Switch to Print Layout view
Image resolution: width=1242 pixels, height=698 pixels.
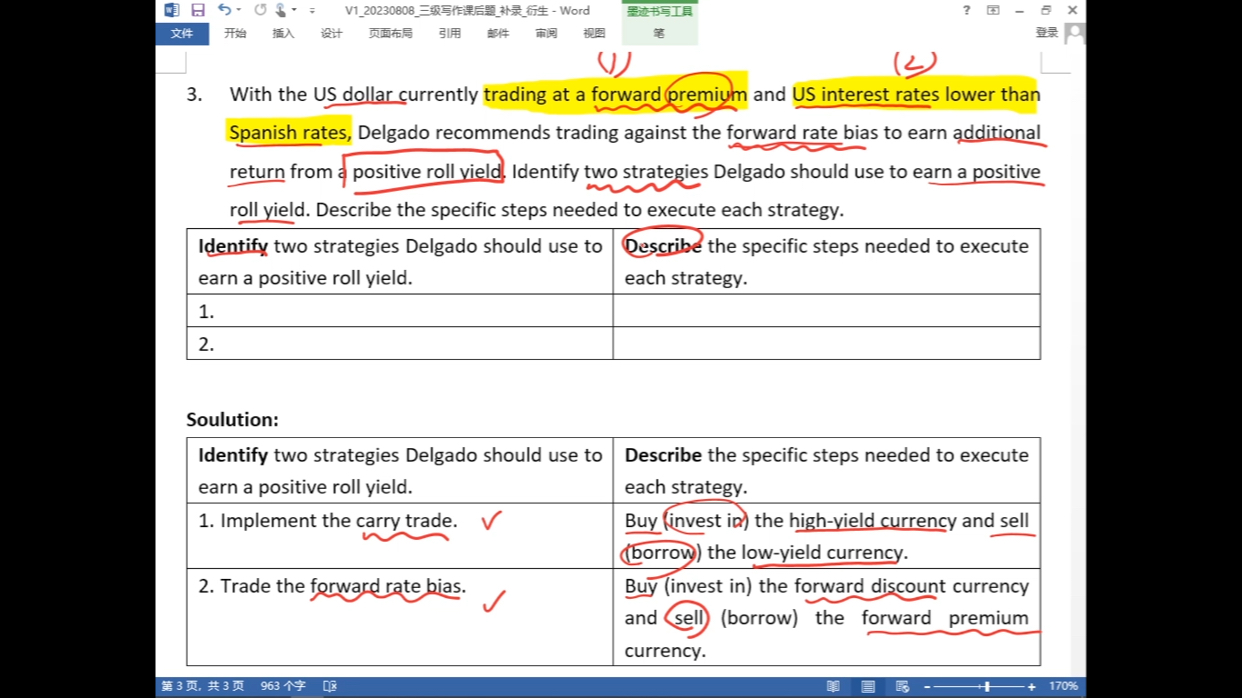coord(868,686)
